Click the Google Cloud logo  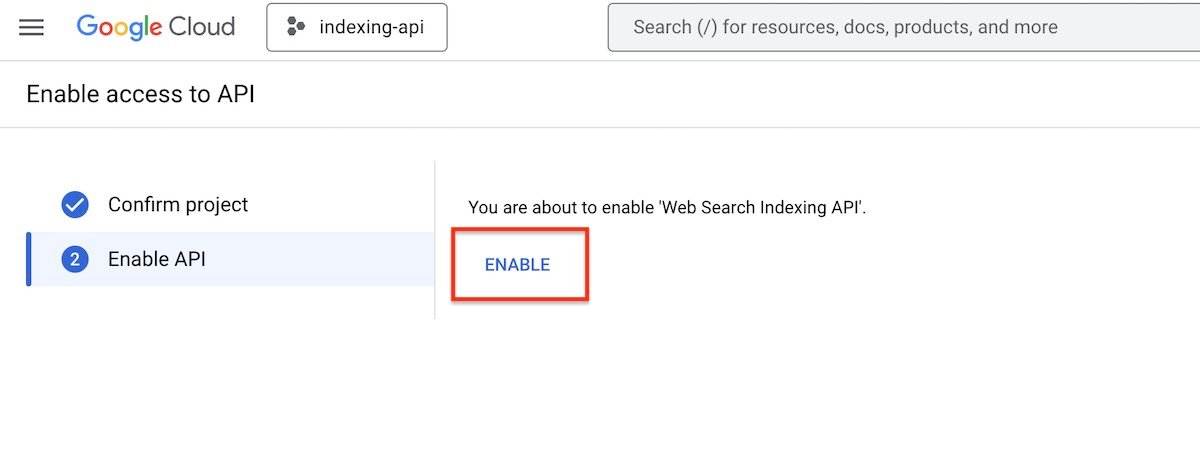156,27
